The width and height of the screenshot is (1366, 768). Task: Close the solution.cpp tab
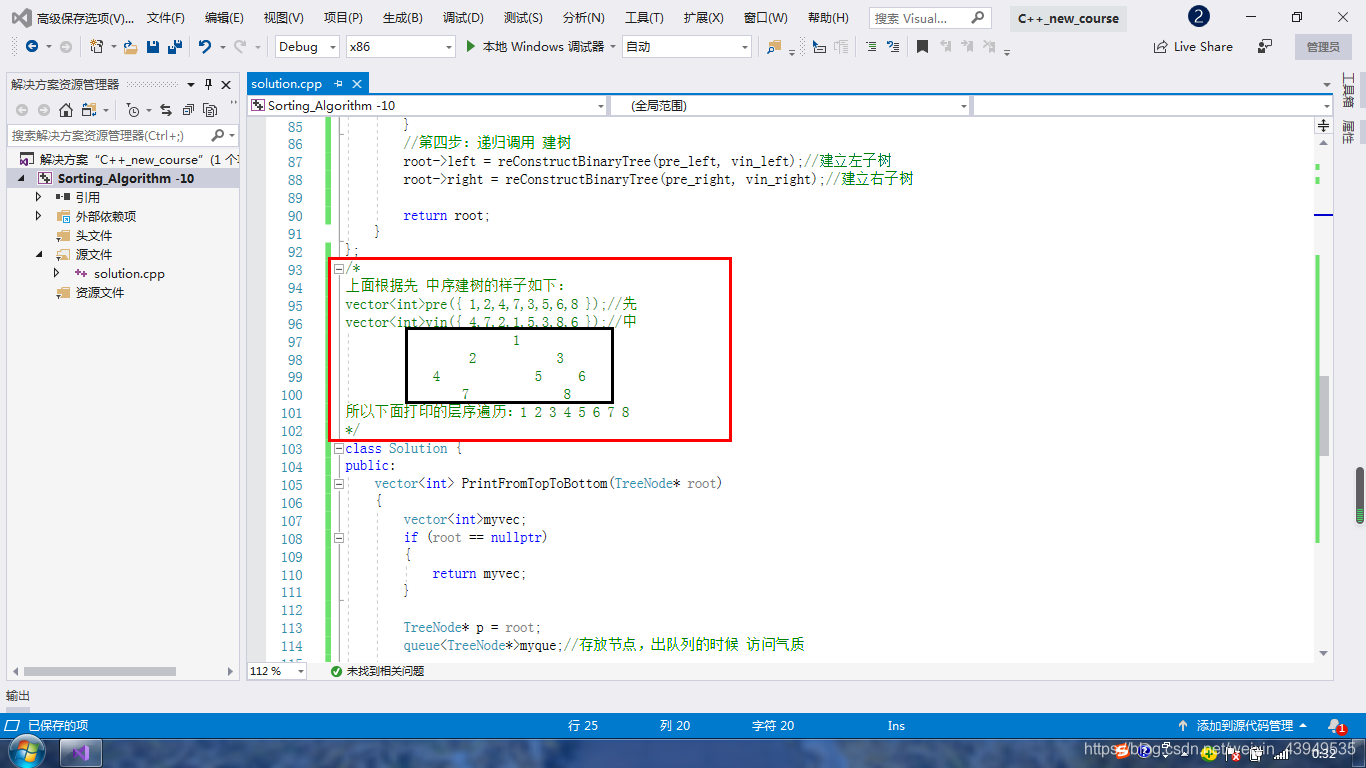356,84
